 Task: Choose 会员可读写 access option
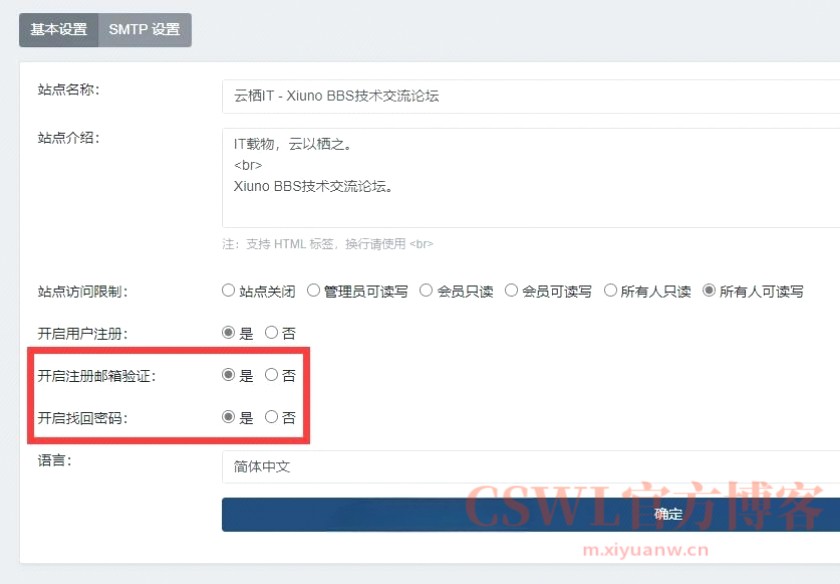(x=512, y=291)
